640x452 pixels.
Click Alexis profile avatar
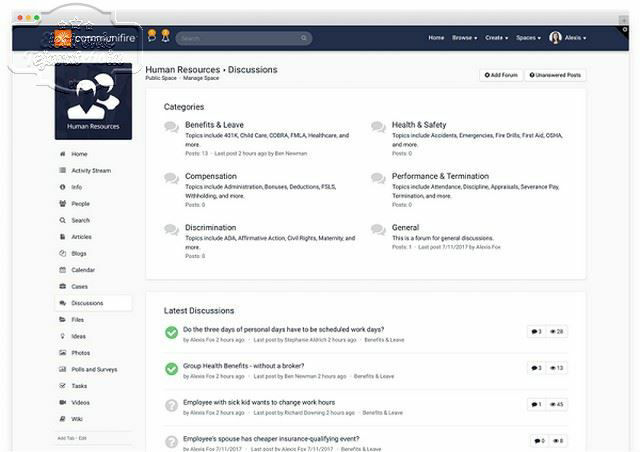point(555,38)
